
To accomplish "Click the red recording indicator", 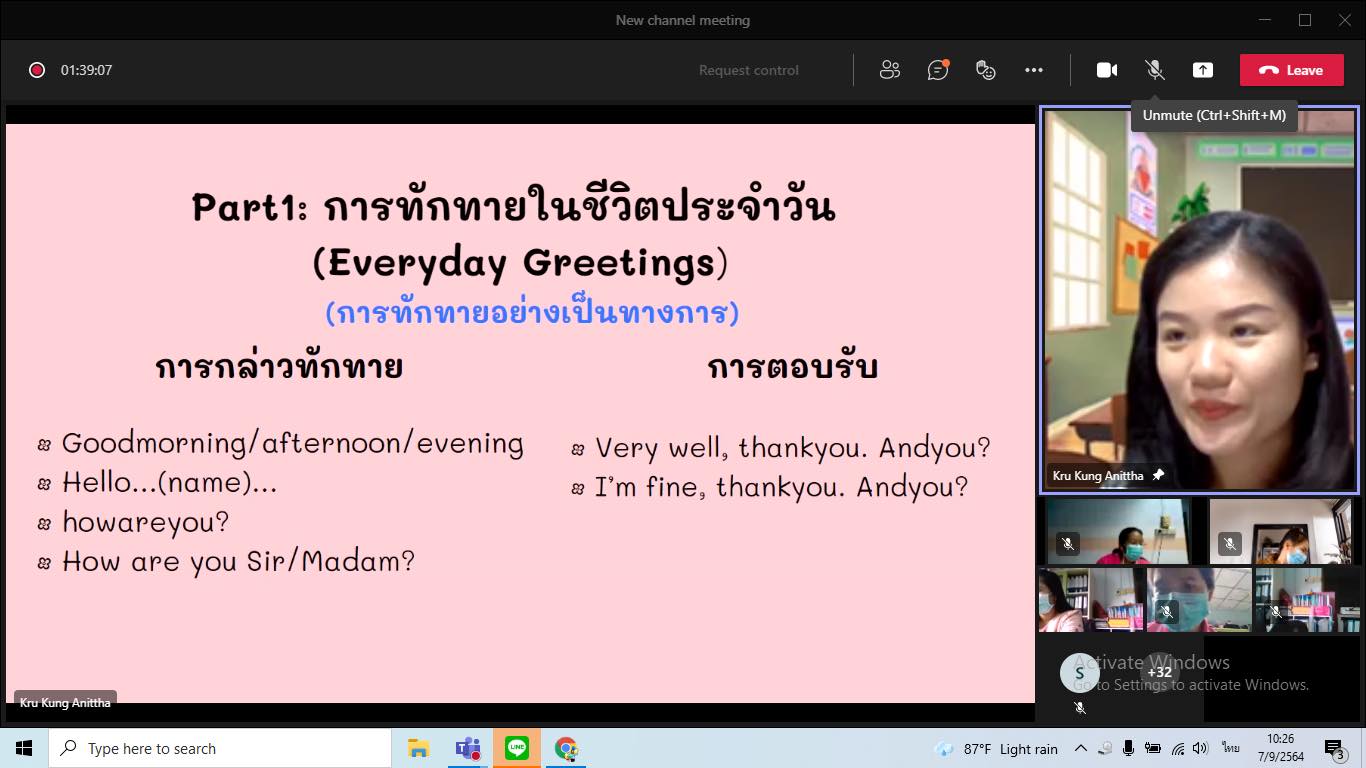I will pyautogui.click(x=37, y=70).
